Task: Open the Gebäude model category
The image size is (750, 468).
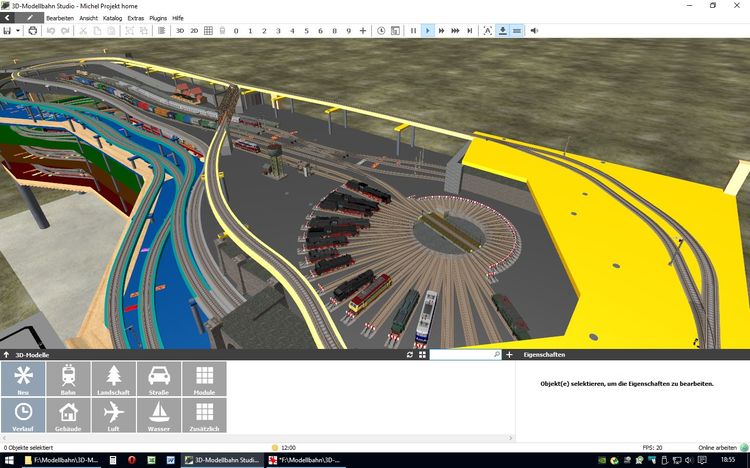Action: tap(69, 414)
